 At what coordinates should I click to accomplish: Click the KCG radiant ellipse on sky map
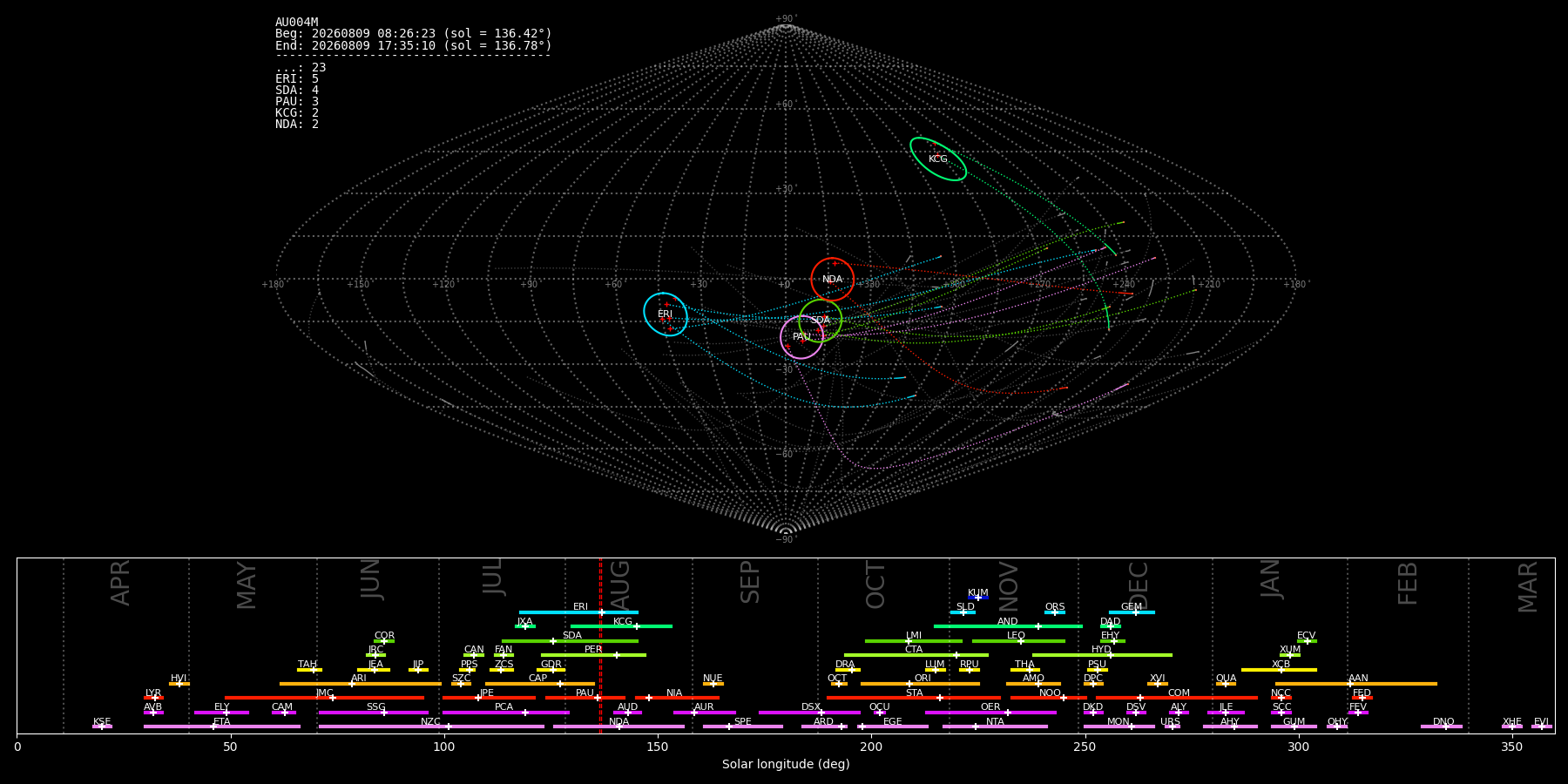[938, 159]
